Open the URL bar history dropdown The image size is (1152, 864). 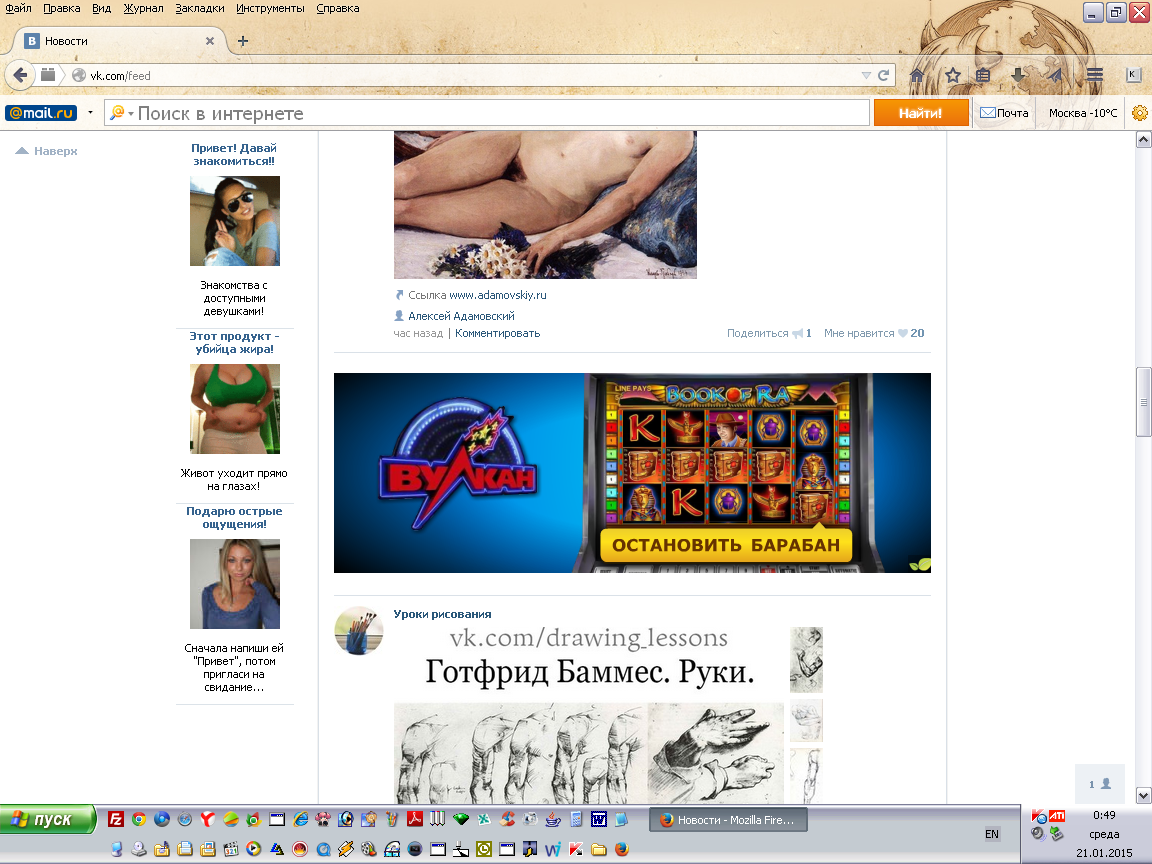click(865, 75)
